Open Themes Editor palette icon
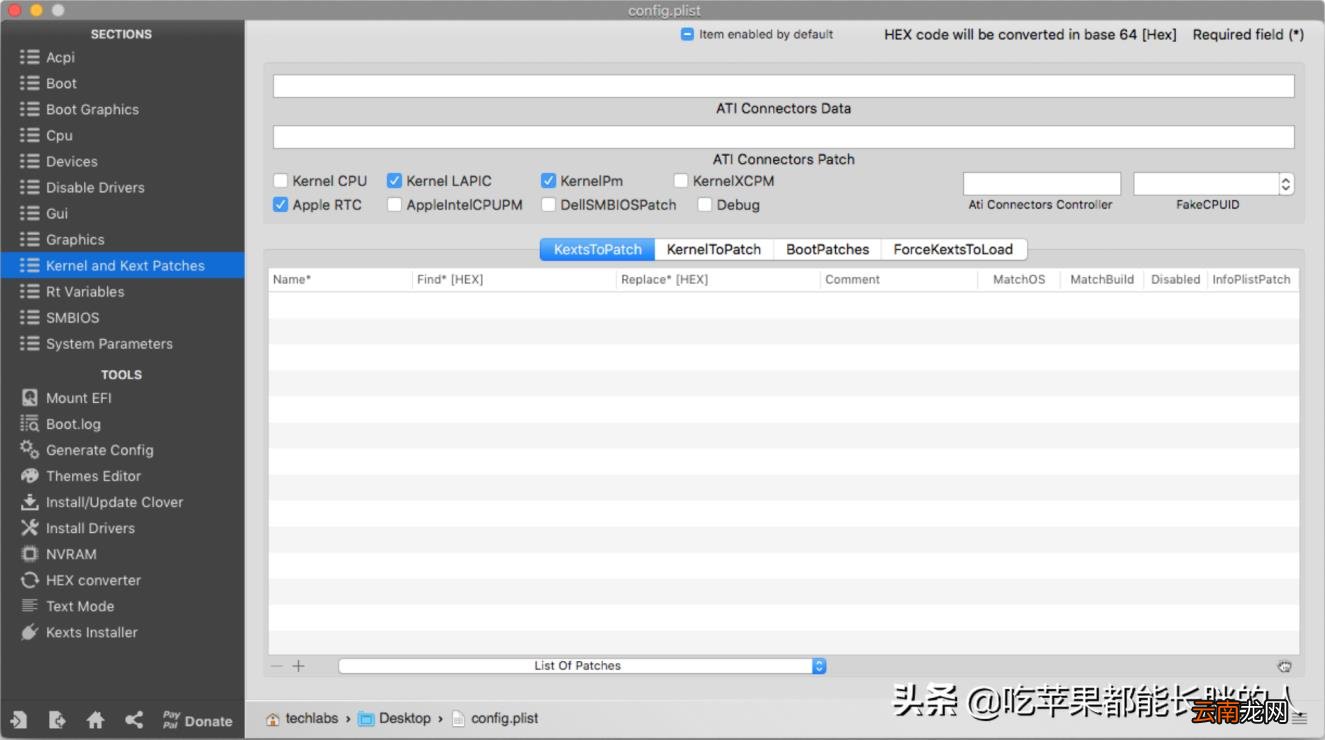Image resolution: width=1325 pixels, height=740 pixels. click(x=30, y=476)
